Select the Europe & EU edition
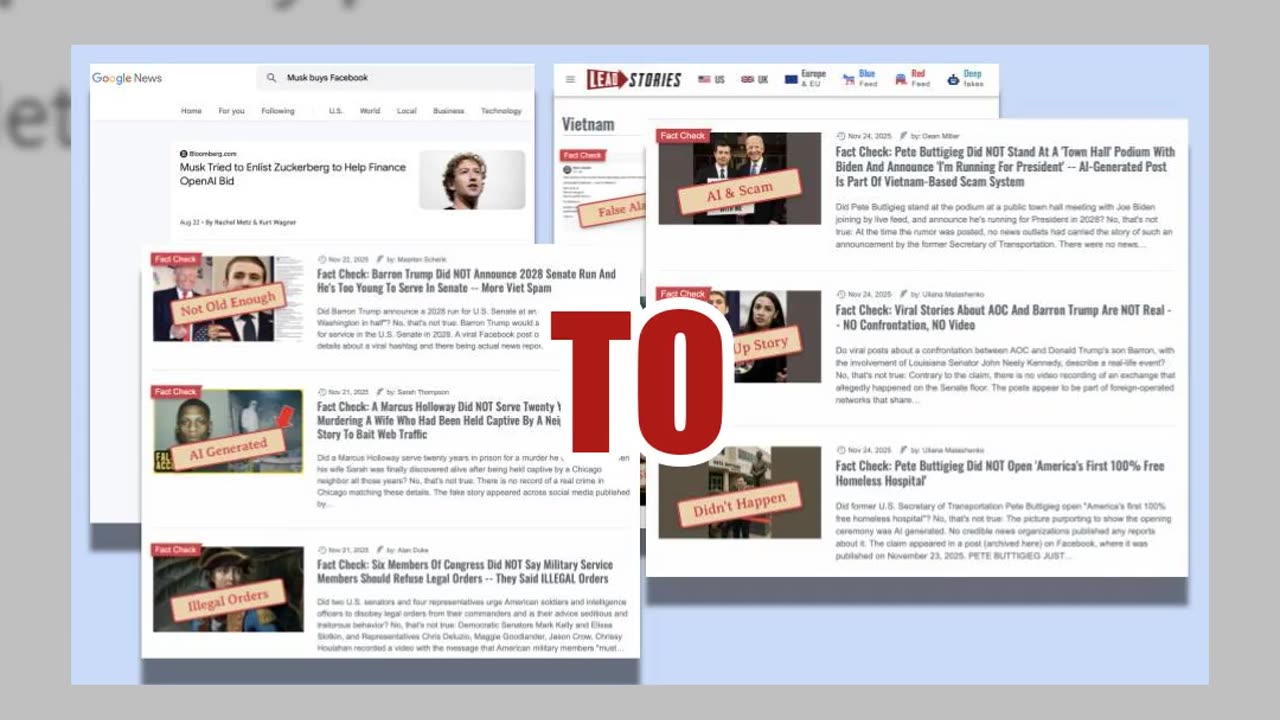Viewport: 1280px width, 720px height. tap(805, 79)
